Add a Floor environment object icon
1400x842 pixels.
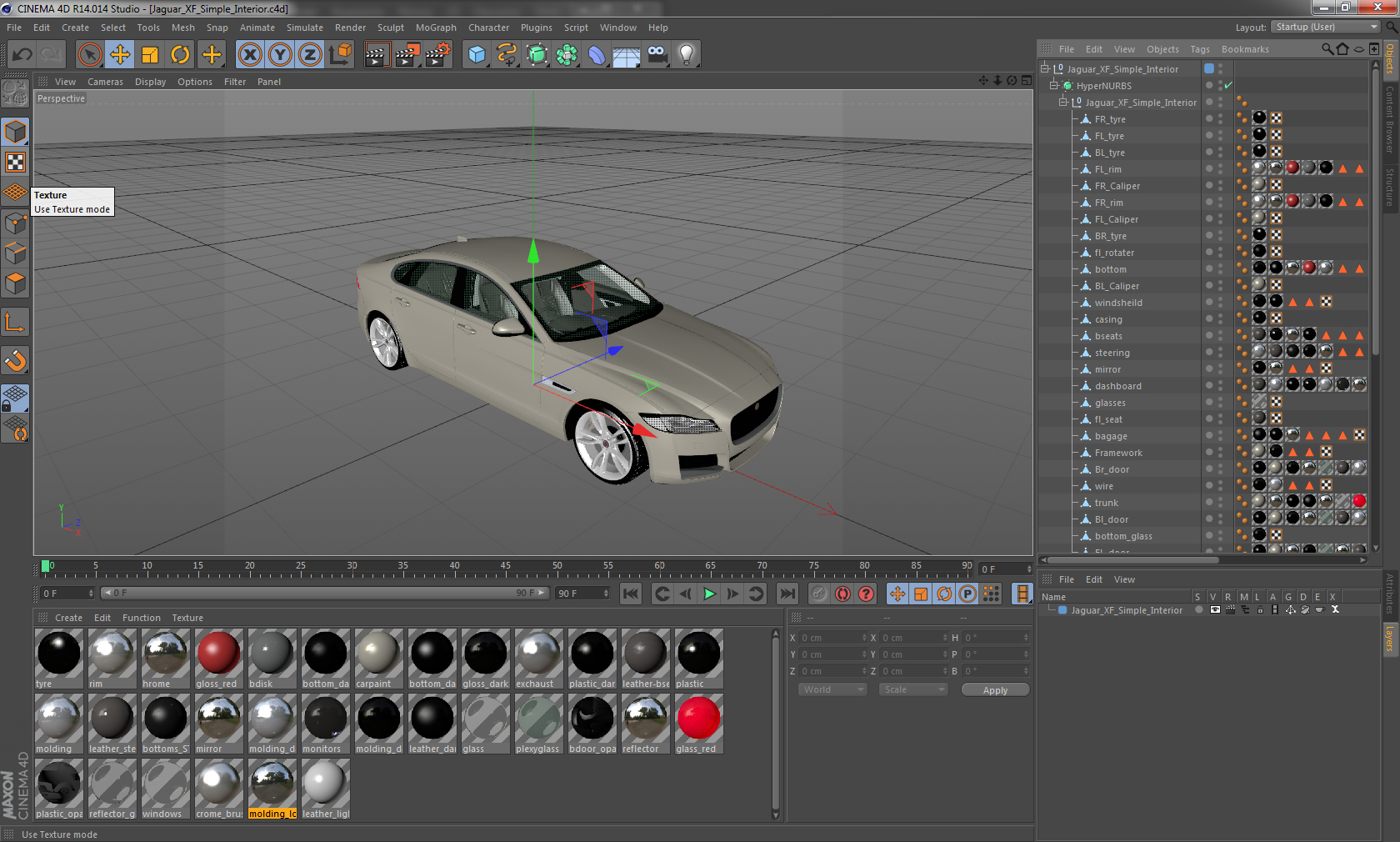627,55
